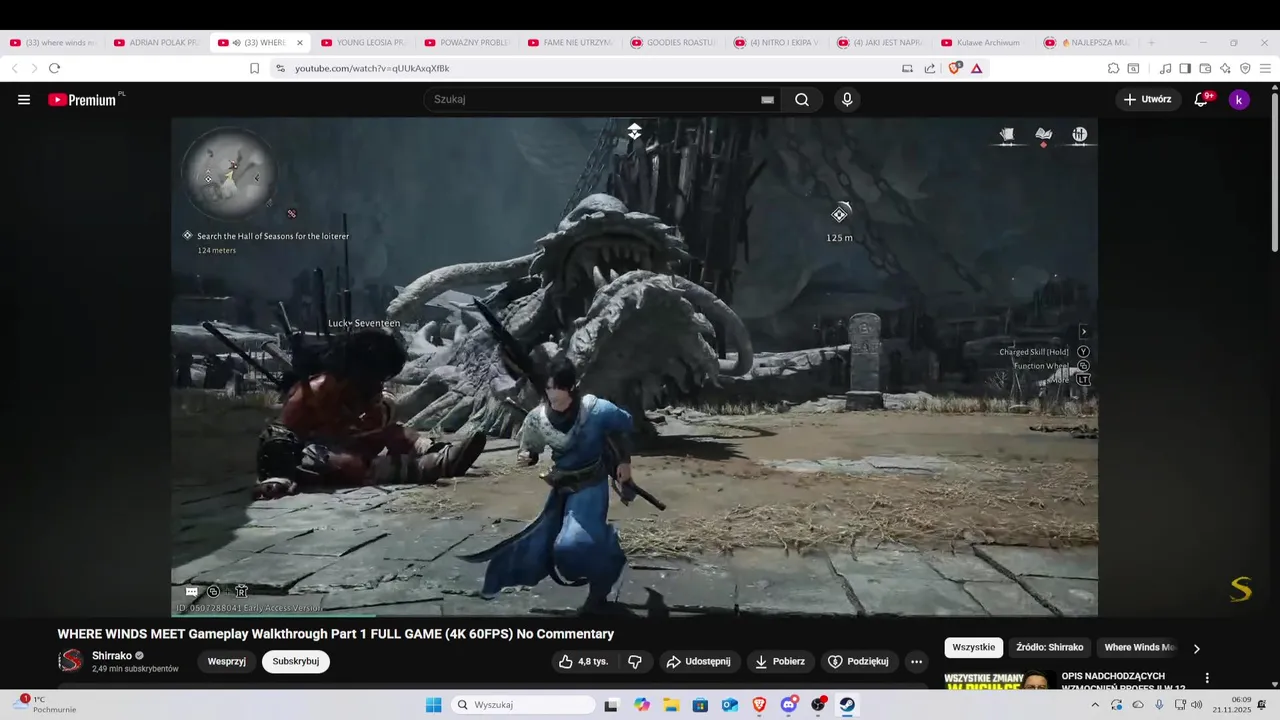Click the Udostępnij share button
1280x720 pixels.
(x=699, y=662)
